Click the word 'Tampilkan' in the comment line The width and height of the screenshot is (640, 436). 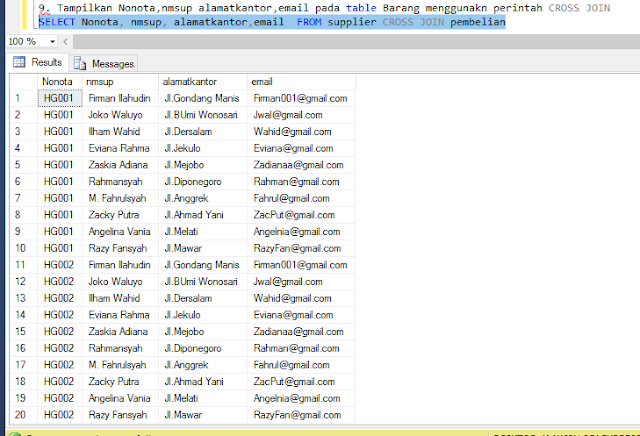click(84, 8)
